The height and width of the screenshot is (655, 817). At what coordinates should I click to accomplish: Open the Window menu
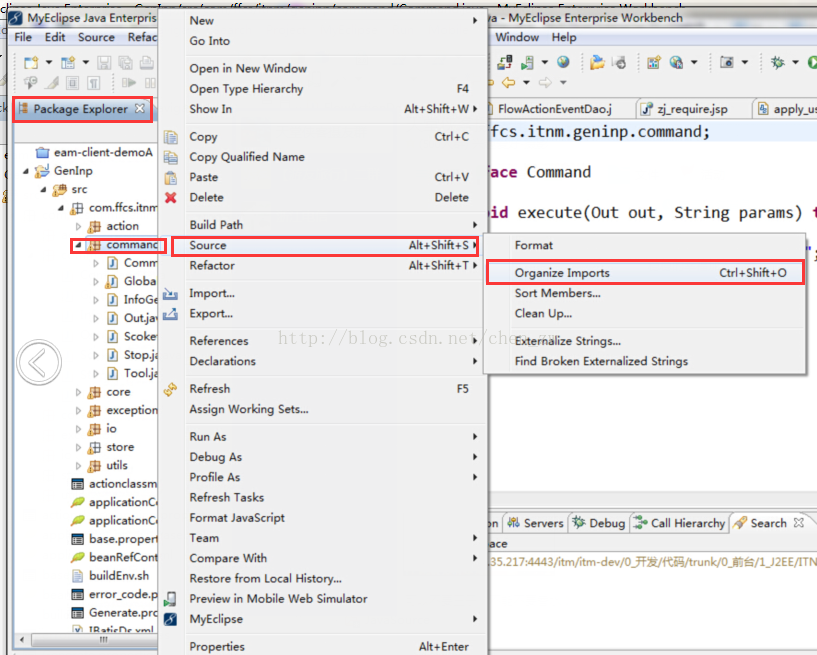(517, 37)
